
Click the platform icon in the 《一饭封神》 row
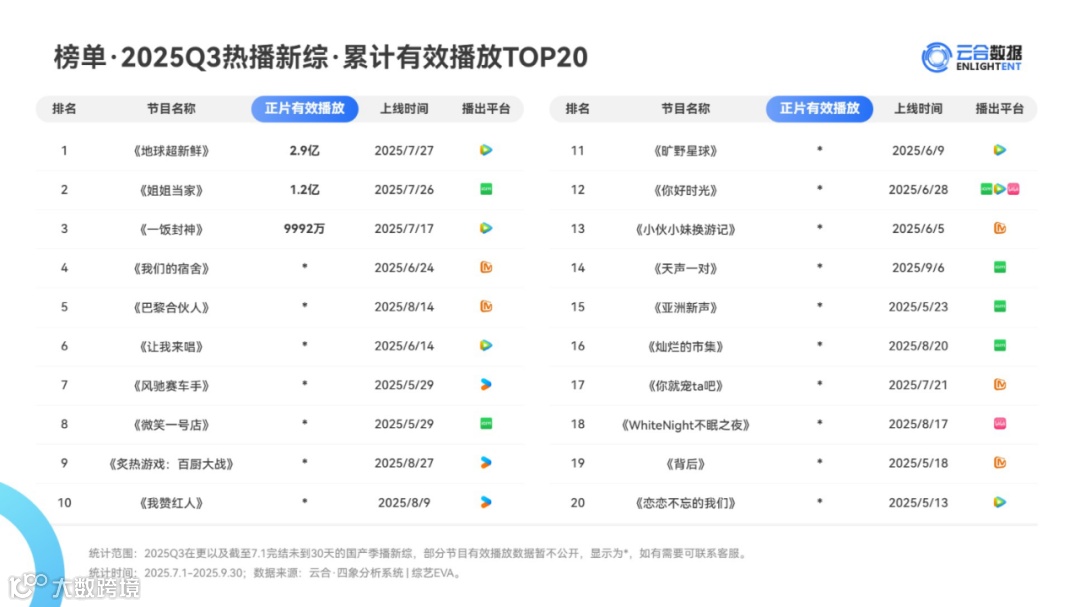[x=486, y=228]
